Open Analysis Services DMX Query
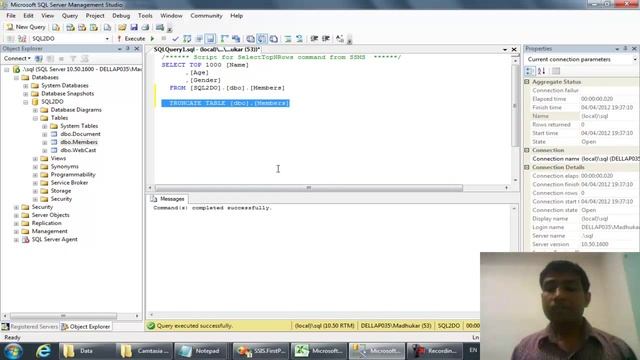This screenshot has height=360, width=640. (x=82, y=27)
